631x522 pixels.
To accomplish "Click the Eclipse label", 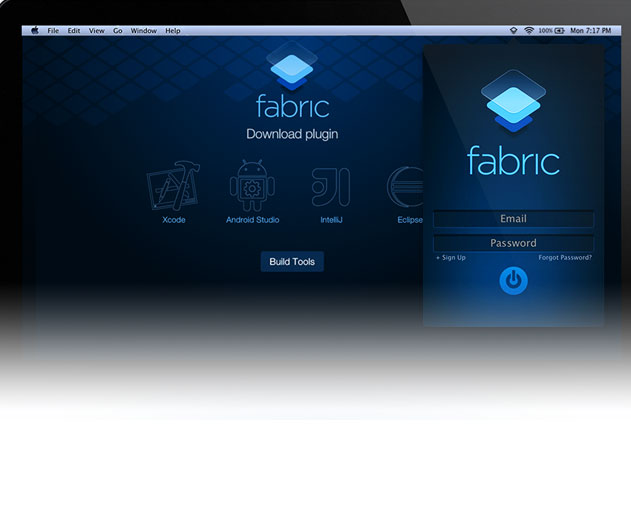I will click(410, 220).
